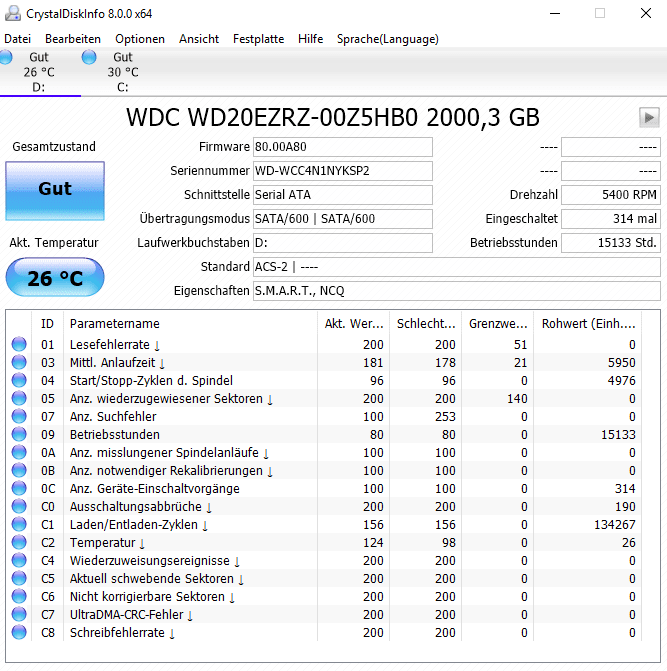Screen dimensions: 667x671
Task: Click the Akt. Wer... column header
Action: click(353, 324)
